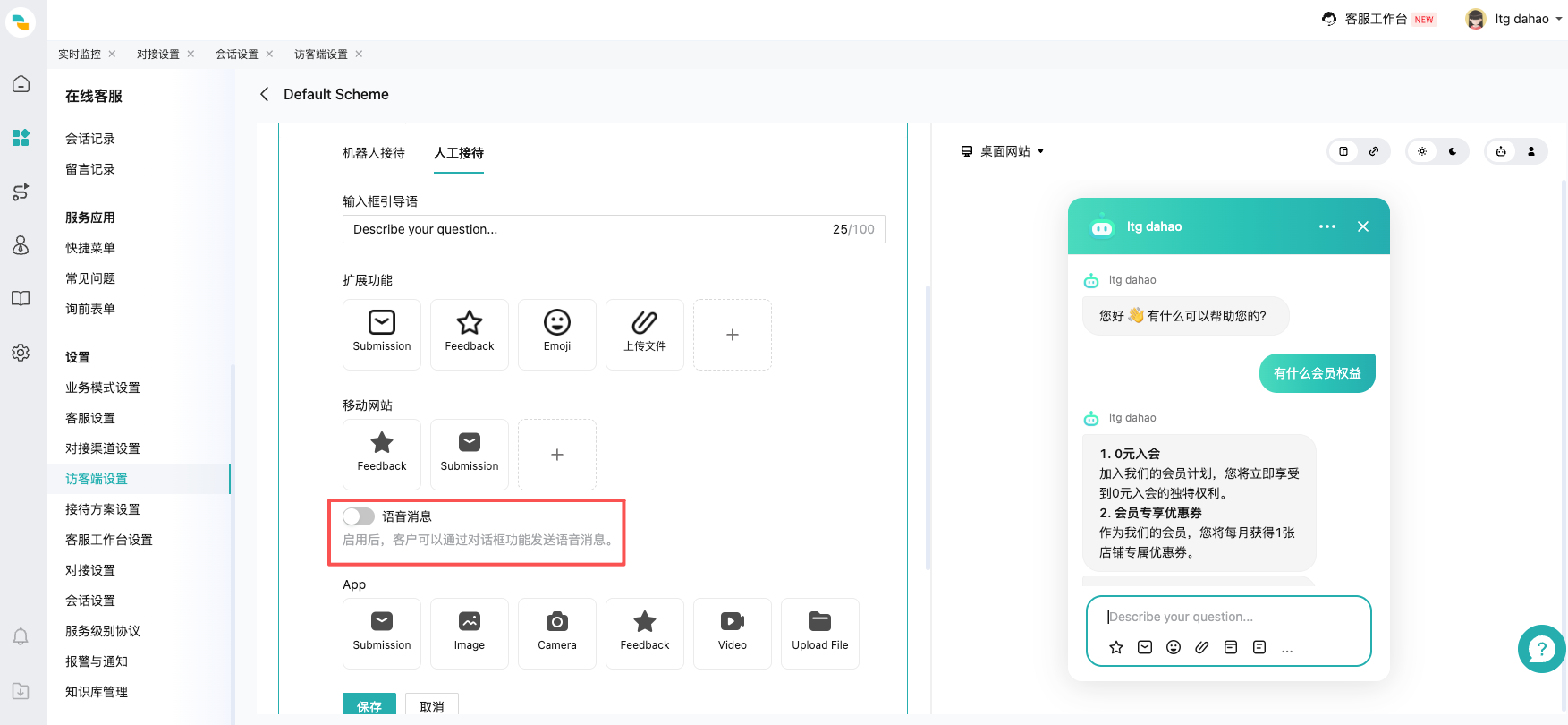Open 客服工作台 workbench link
This screenshot has height=725, width=1568.
click(1378, 19)
